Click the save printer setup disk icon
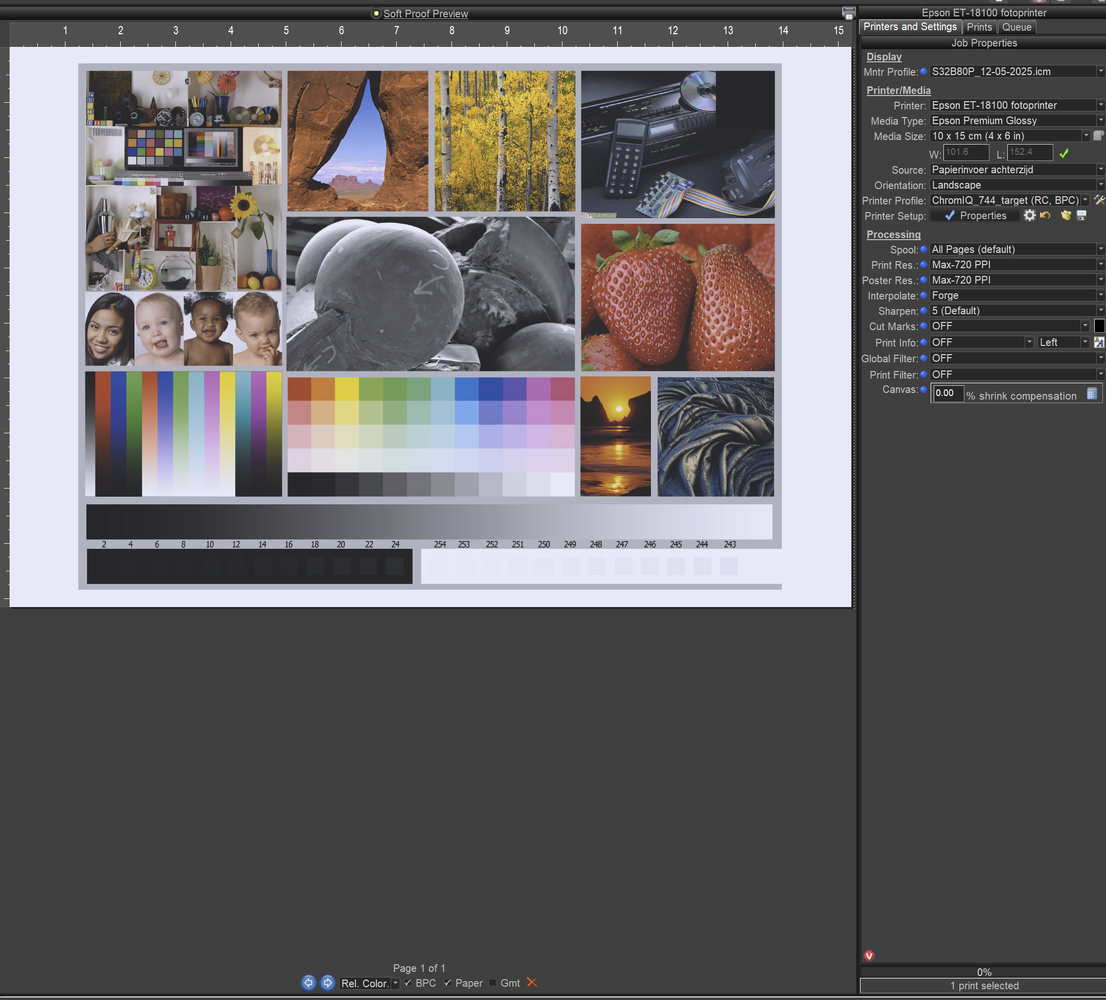Screen dimensions: 1106x1000 1081,215
